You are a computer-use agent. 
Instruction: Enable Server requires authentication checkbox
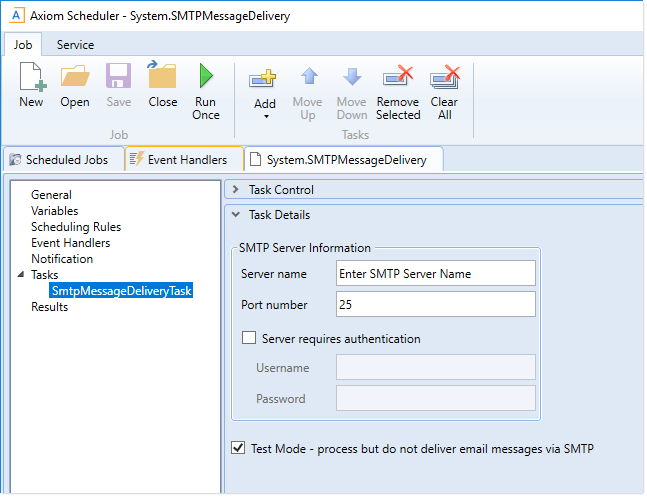click(249, 338)
